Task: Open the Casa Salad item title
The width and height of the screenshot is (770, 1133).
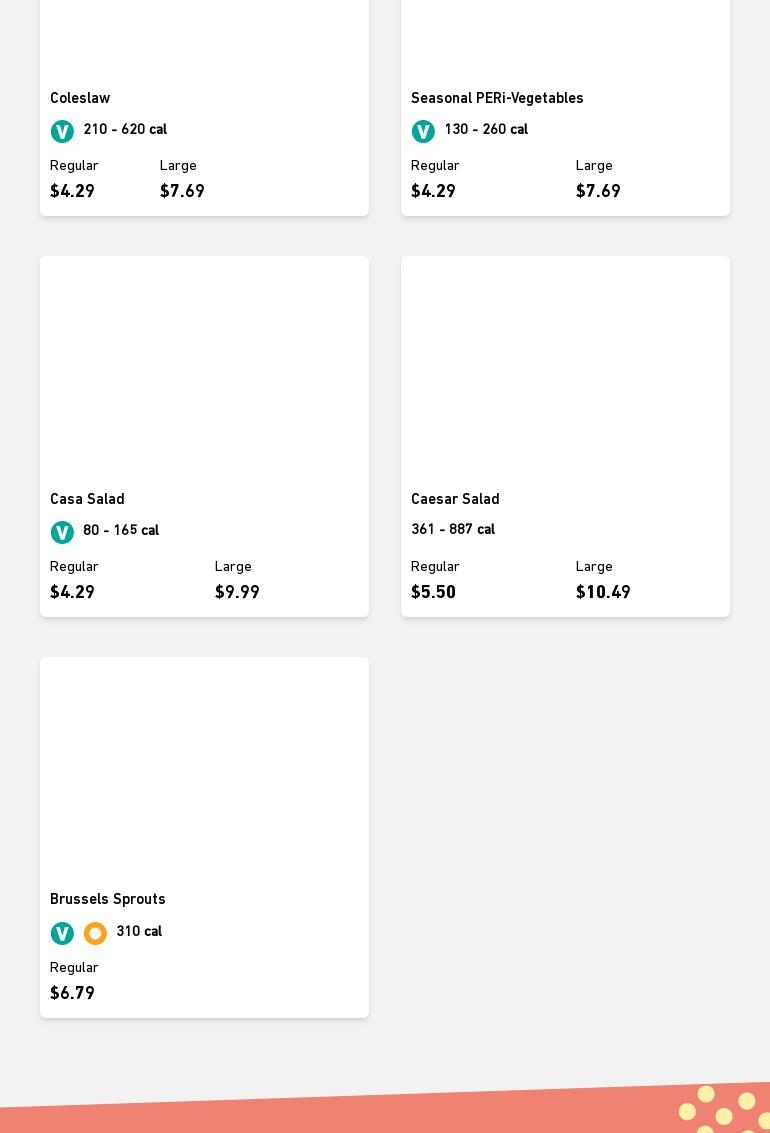Action: coord(87,499)
